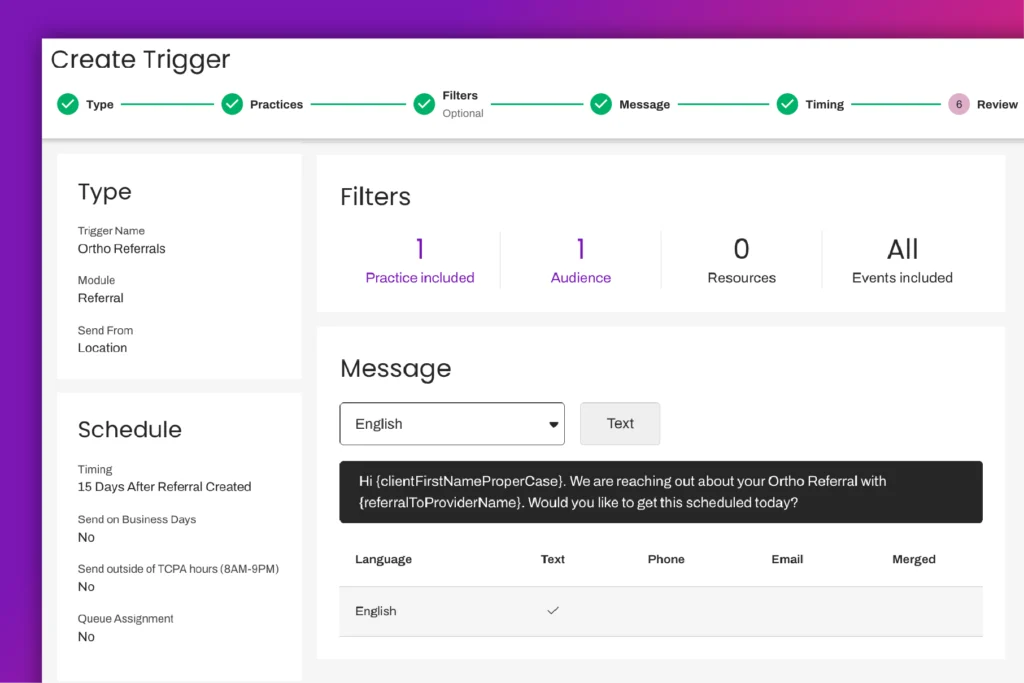Screen dimensions: 1024x683
Task: Go to the Practices step label
Action: tap(277, 105)
